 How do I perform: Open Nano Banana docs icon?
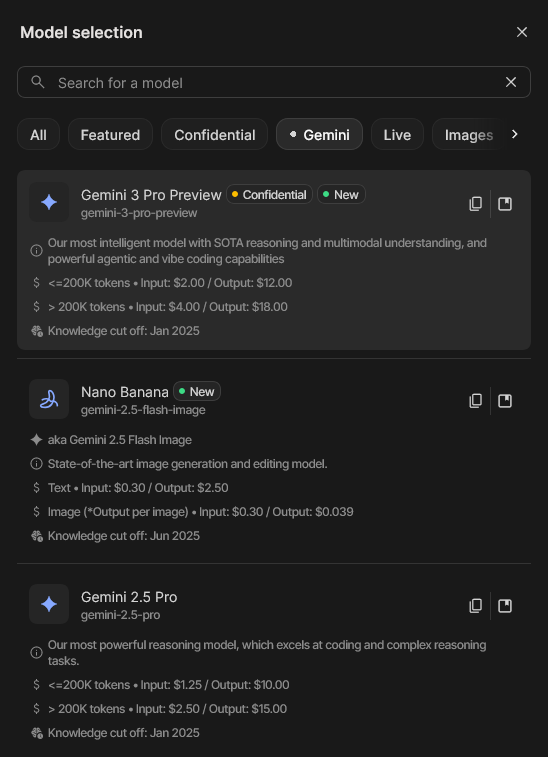click(505, 401)
